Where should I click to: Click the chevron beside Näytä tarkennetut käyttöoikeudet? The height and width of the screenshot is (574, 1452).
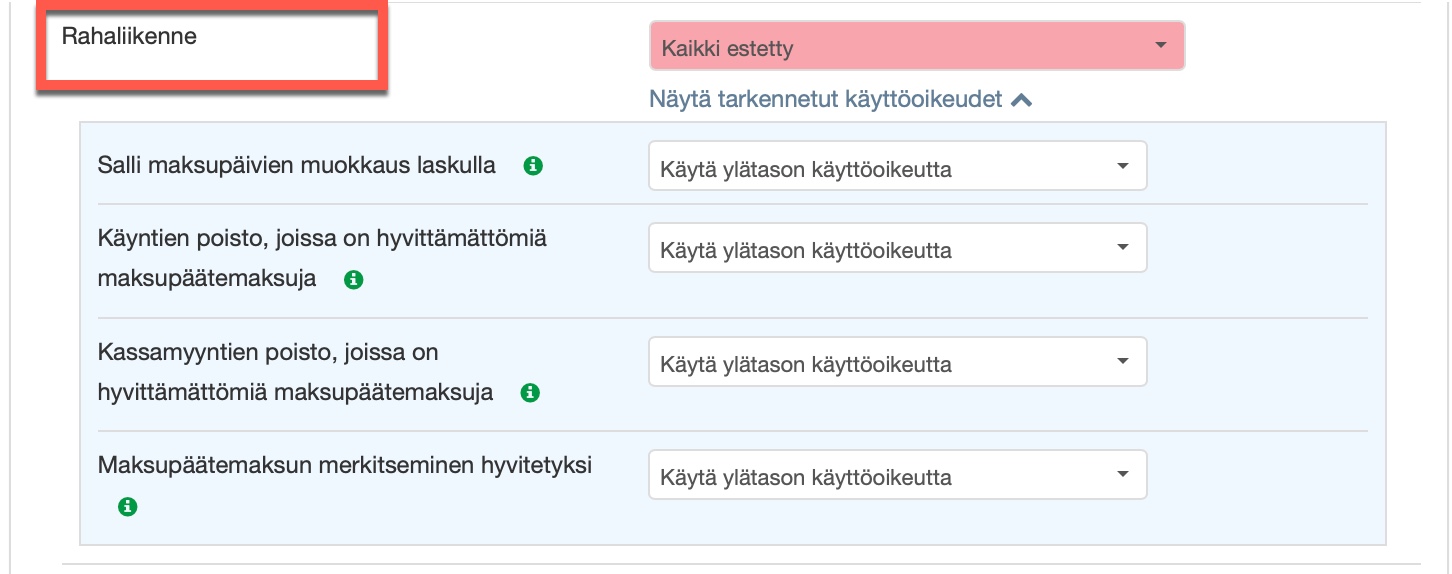point(1021,100)
